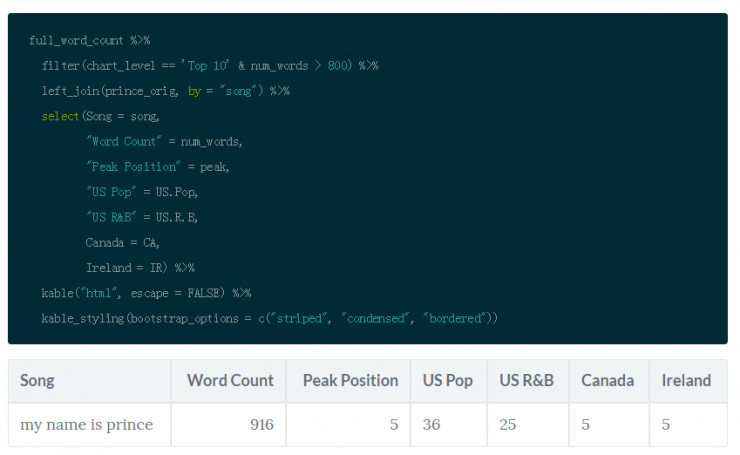Click the filter(chart_level line of code
The image size is (740, 455).
pos(210,66)
